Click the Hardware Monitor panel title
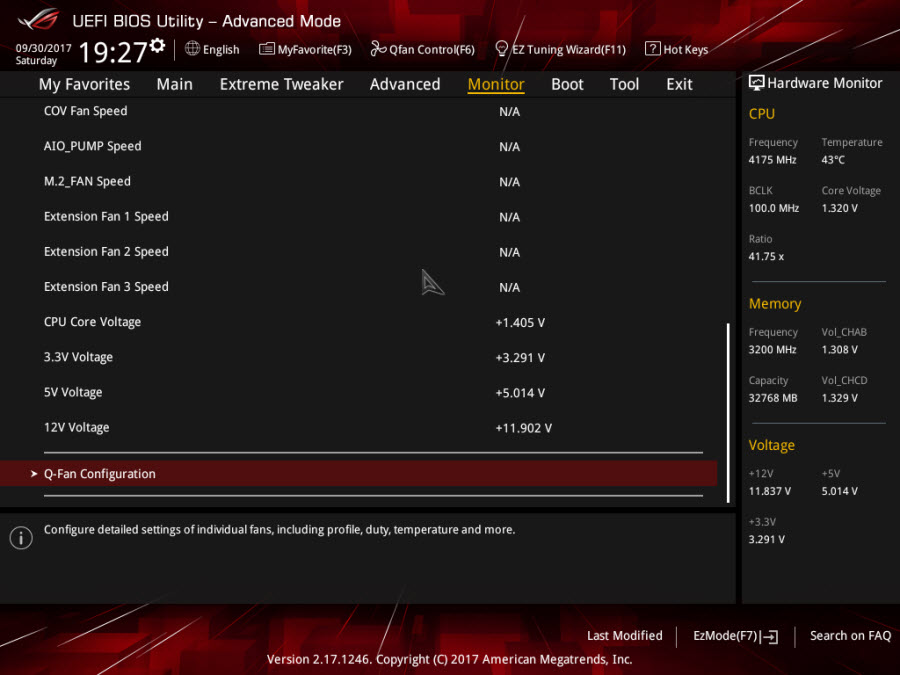Viewport: 900px width, 675px height. tap(825, 83)
